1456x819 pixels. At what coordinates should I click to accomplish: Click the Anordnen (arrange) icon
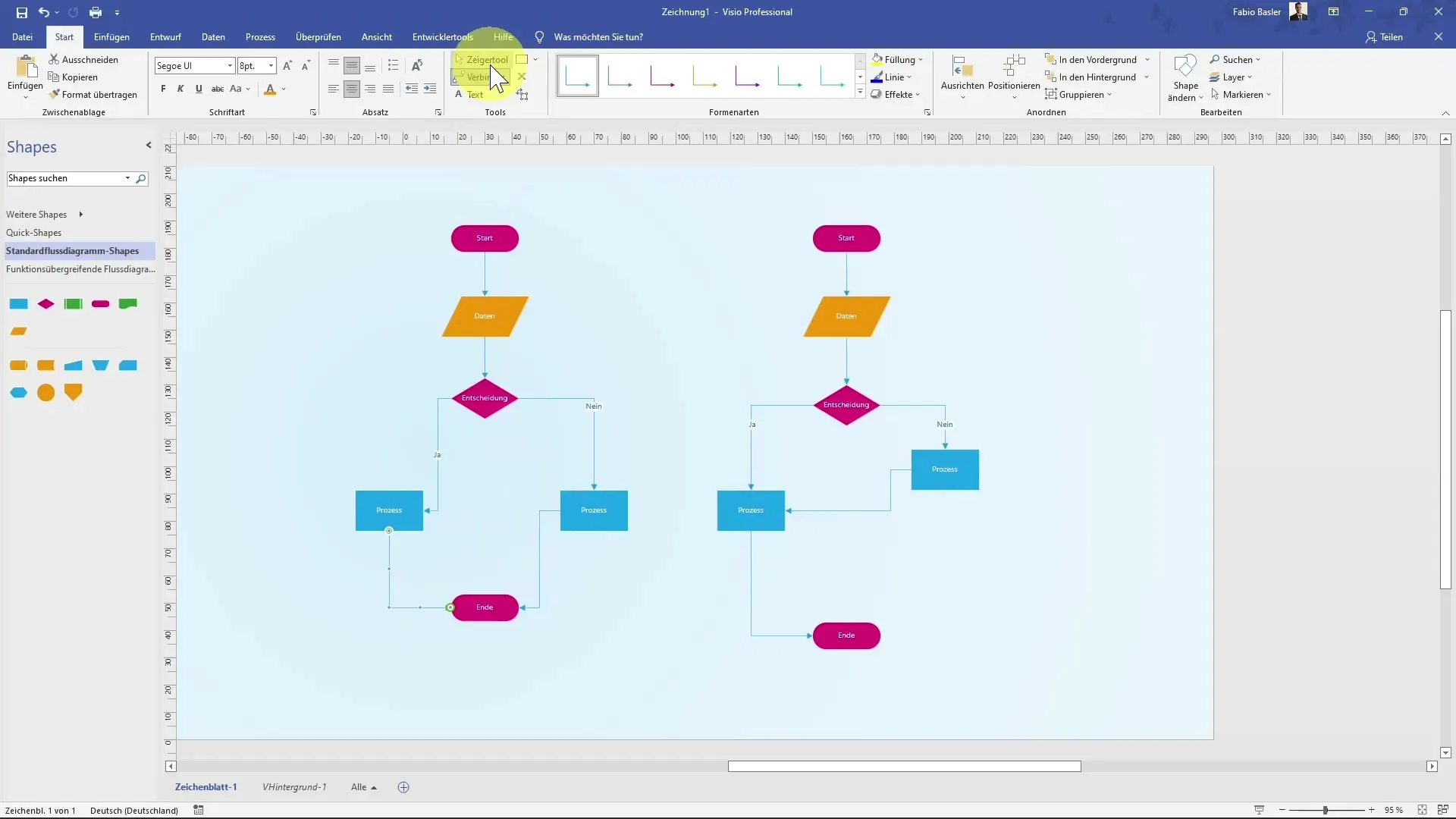tap(1045, 112)
